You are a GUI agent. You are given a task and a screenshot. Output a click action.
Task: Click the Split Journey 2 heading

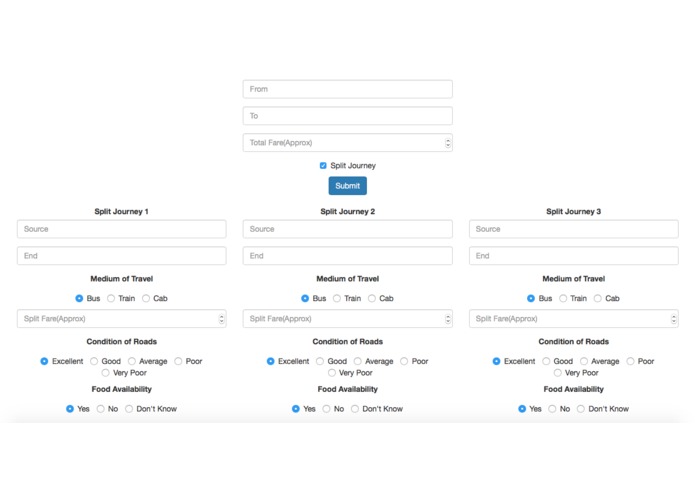(348, 212)
